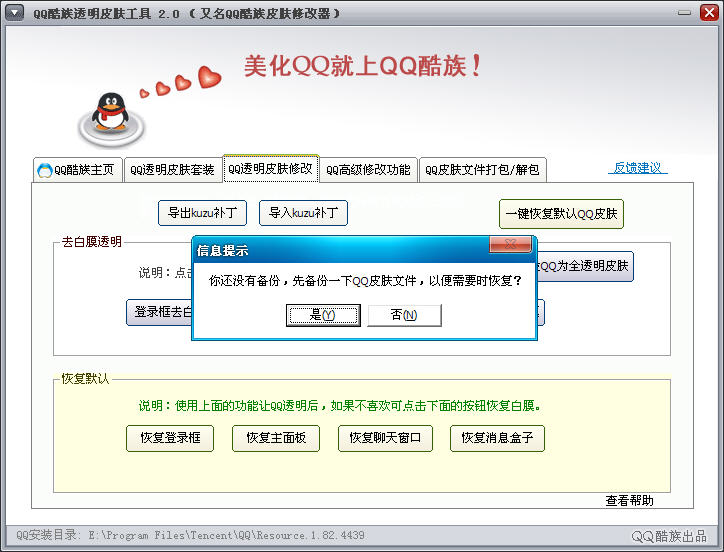This screenshot has height=552, width=724.
Task: Select the QQ透明皮肤修改 tab
Action: 271,169
